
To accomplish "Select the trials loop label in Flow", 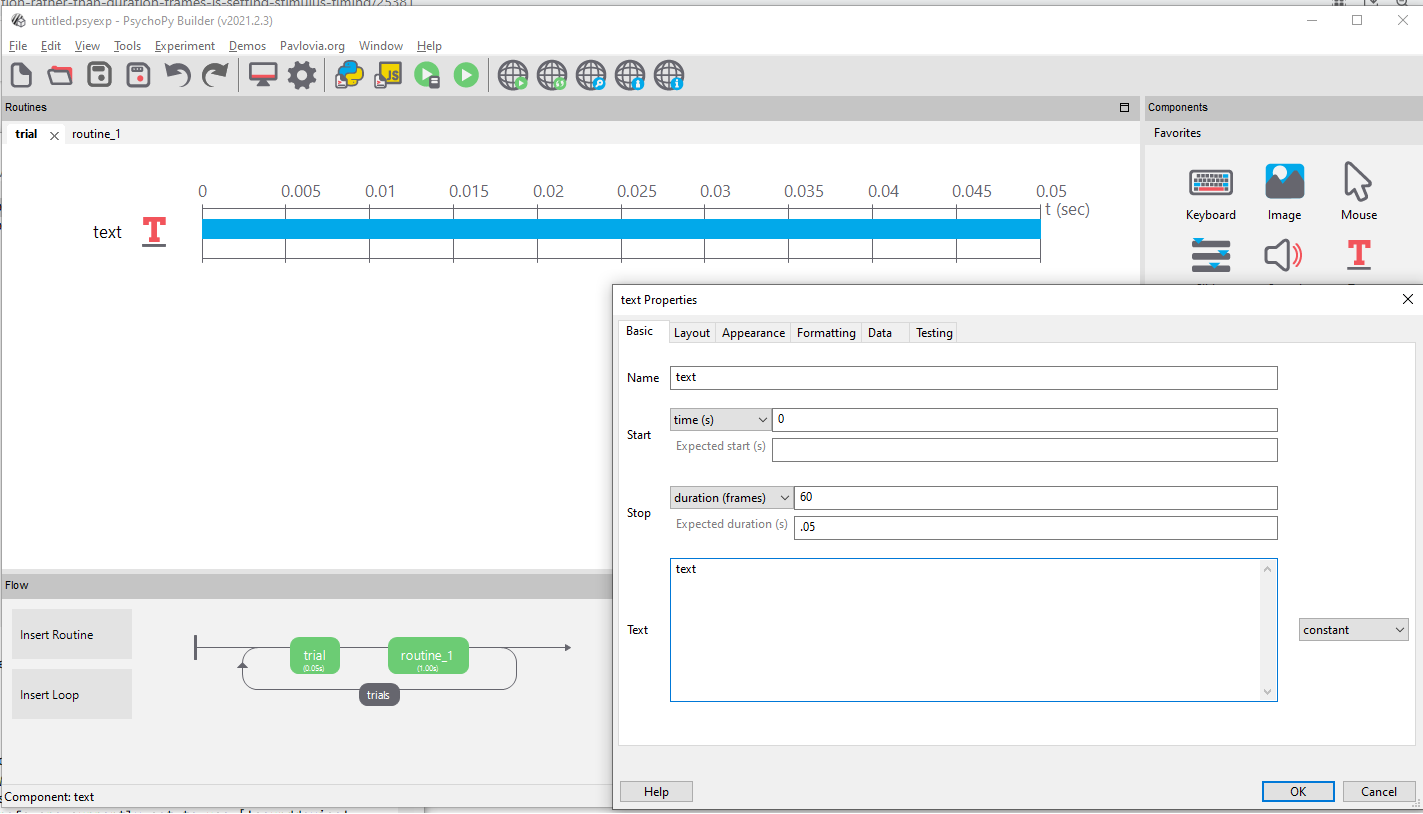I will point(379,695).
